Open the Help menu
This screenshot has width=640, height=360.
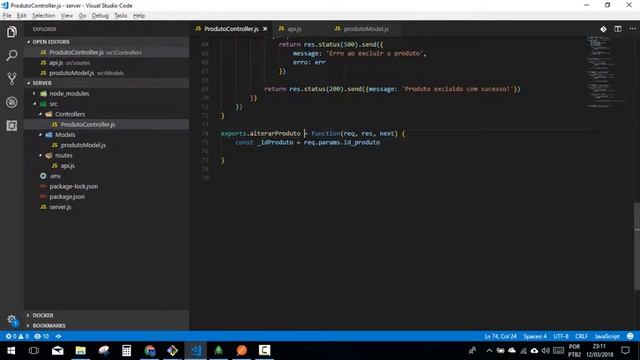139,16
